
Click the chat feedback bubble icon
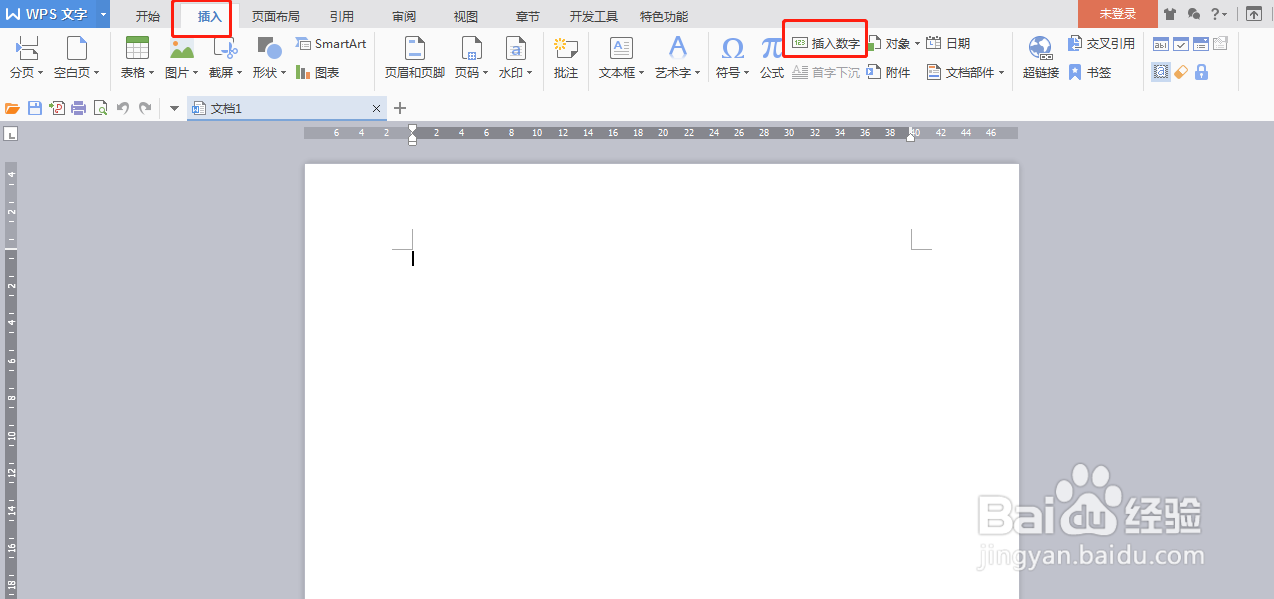coord(1194,14)
